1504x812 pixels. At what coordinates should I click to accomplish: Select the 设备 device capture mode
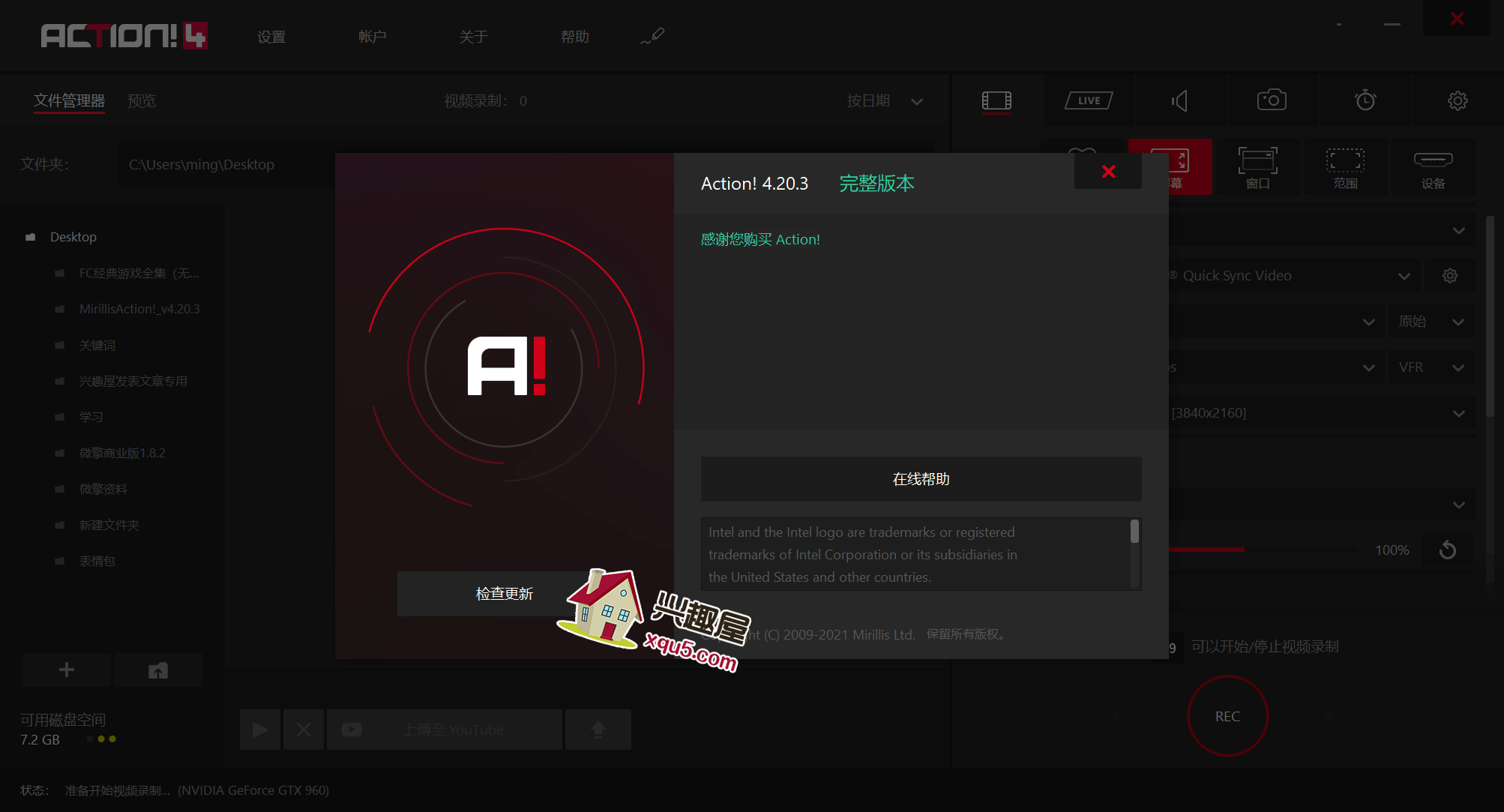coord(1433,168)
